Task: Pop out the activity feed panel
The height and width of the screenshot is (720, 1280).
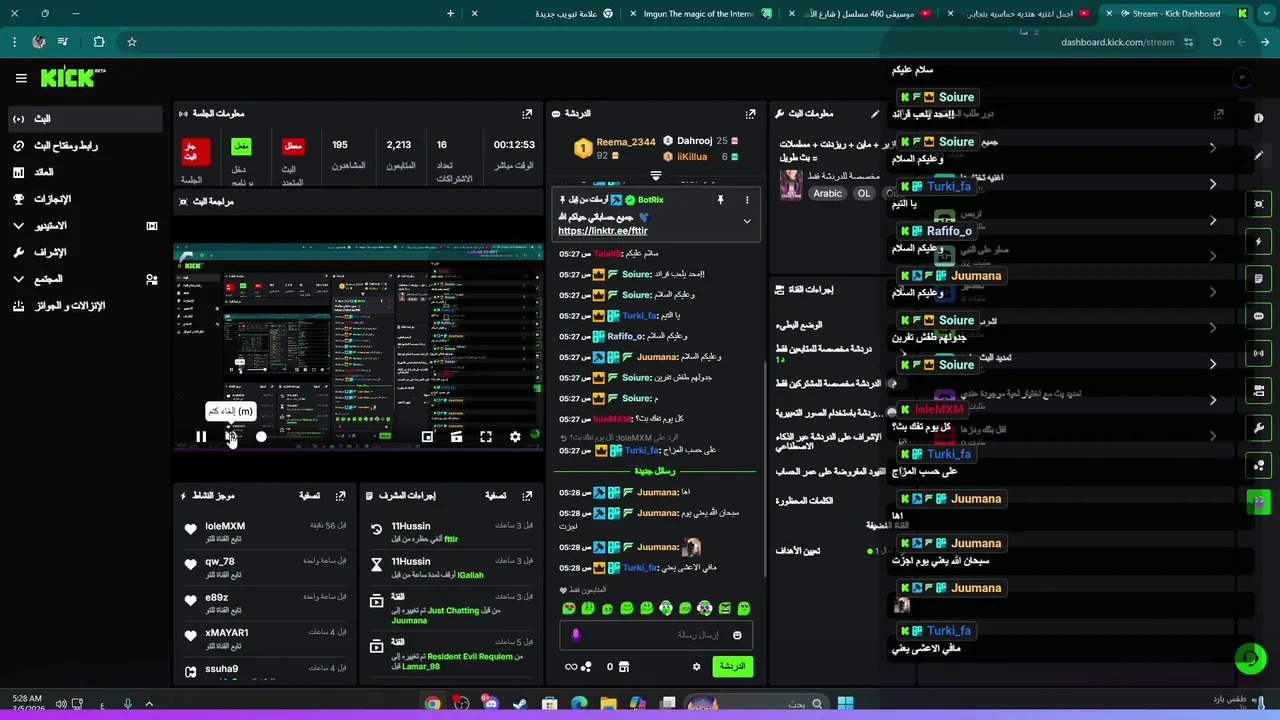Action: tap(340, 495)
